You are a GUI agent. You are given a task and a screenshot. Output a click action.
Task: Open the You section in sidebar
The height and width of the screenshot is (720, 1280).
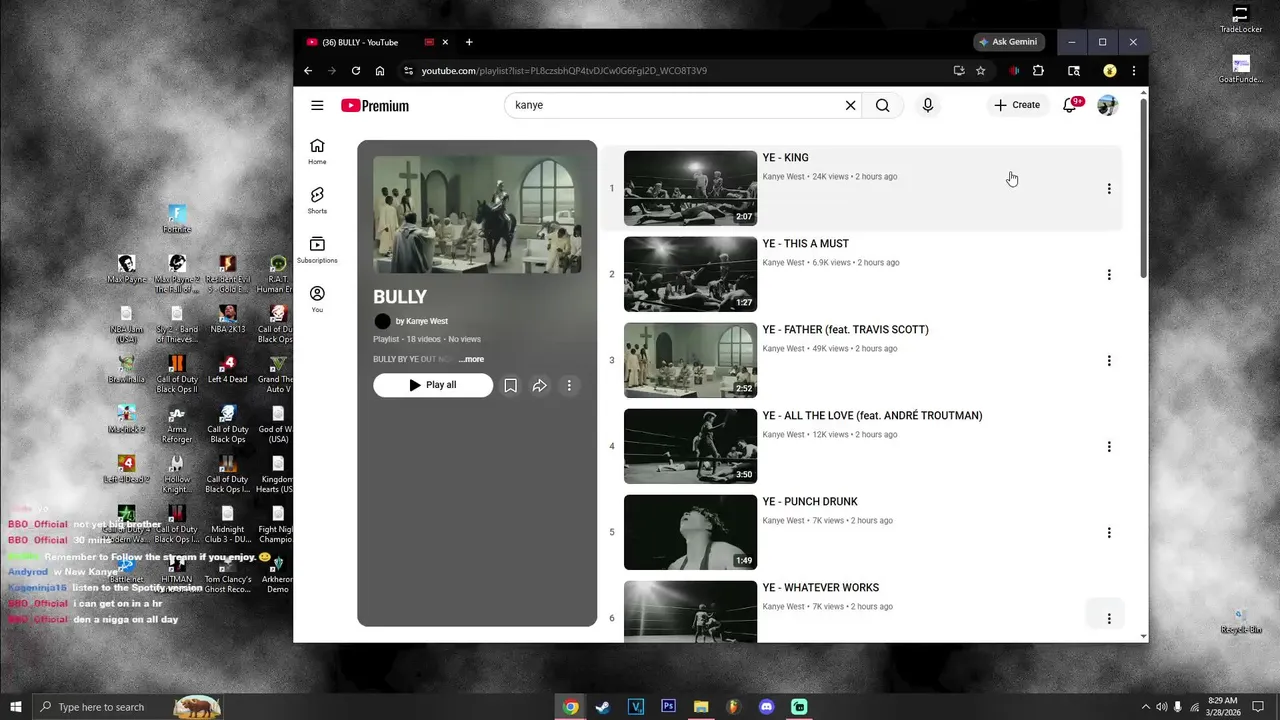tap(317, 299)
